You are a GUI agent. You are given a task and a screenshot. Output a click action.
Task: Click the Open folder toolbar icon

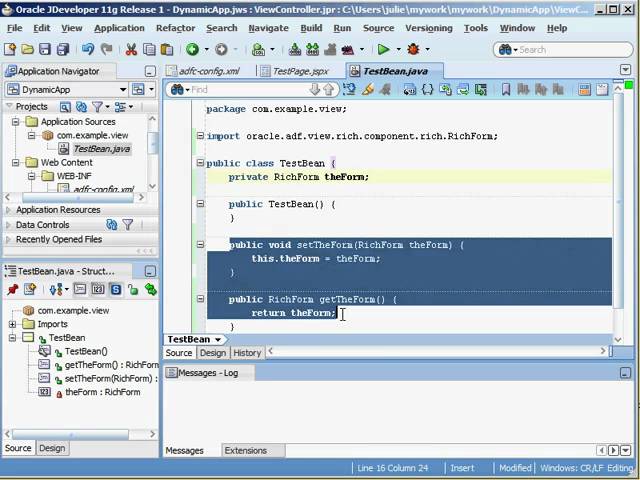[x=27, y=49]
